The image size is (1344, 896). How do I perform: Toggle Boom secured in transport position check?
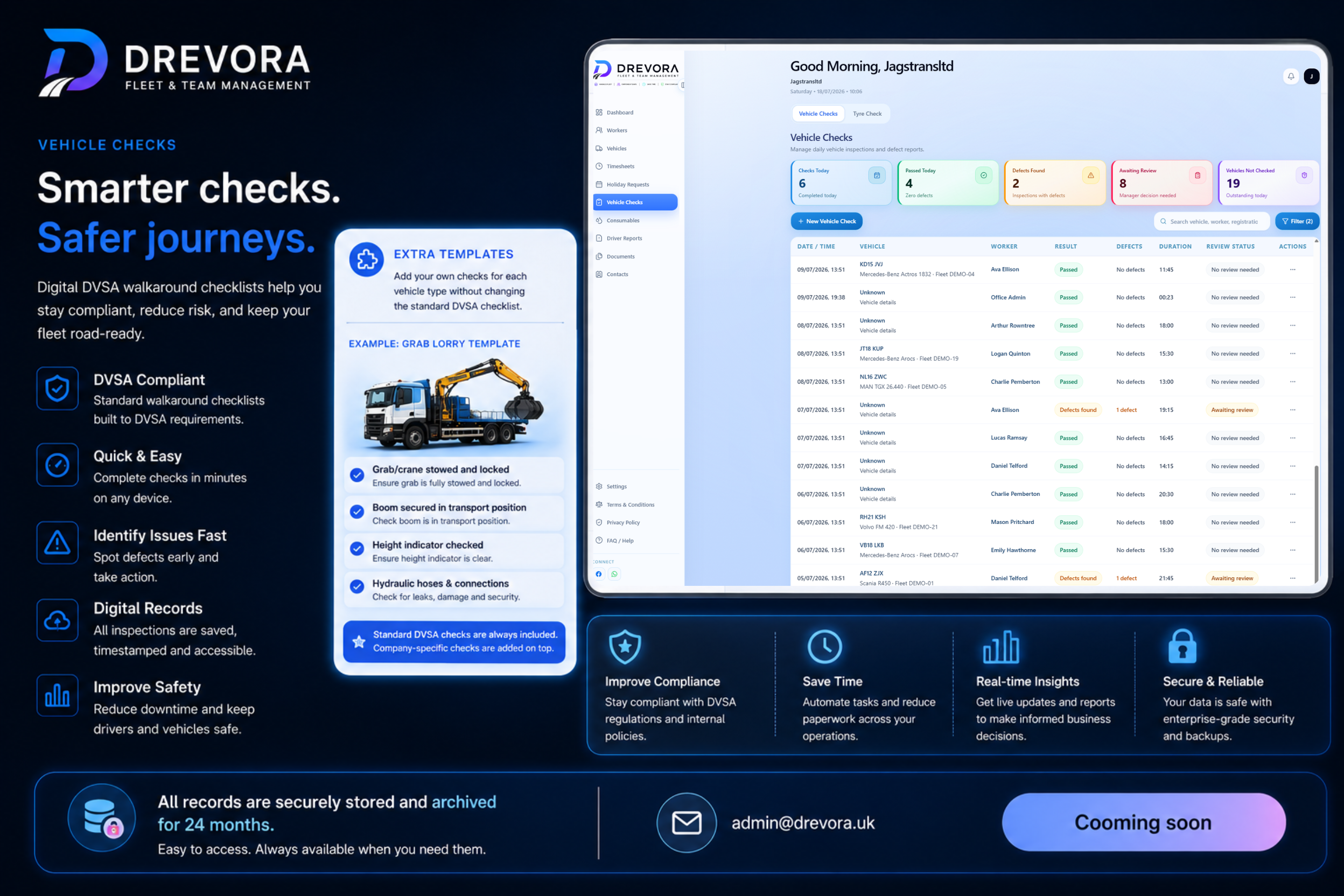tap(357, 513)
